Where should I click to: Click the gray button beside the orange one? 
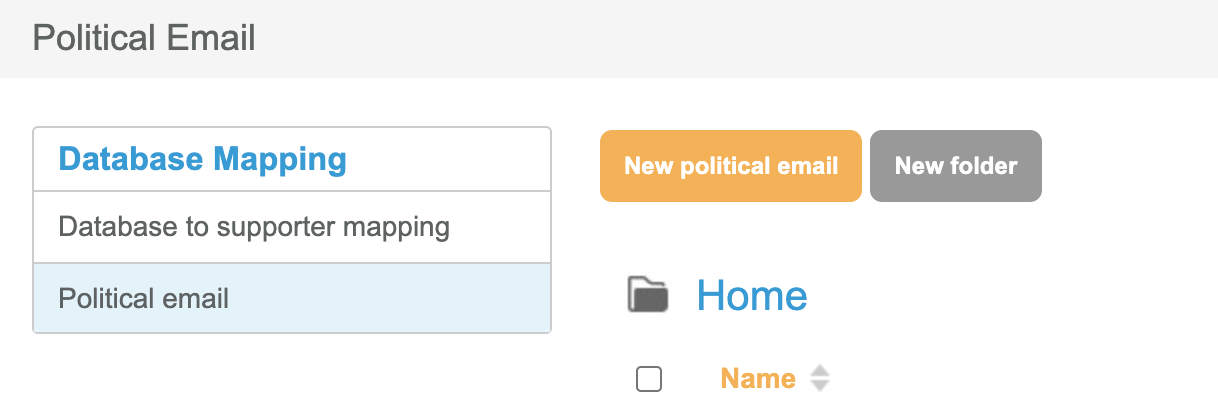click(x=955, y=166)
